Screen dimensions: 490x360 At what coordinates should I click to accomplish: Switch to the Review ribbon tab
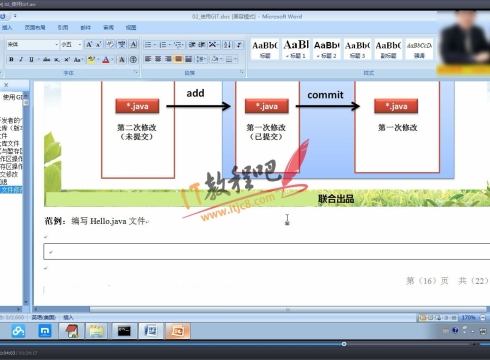click(108, 28)
